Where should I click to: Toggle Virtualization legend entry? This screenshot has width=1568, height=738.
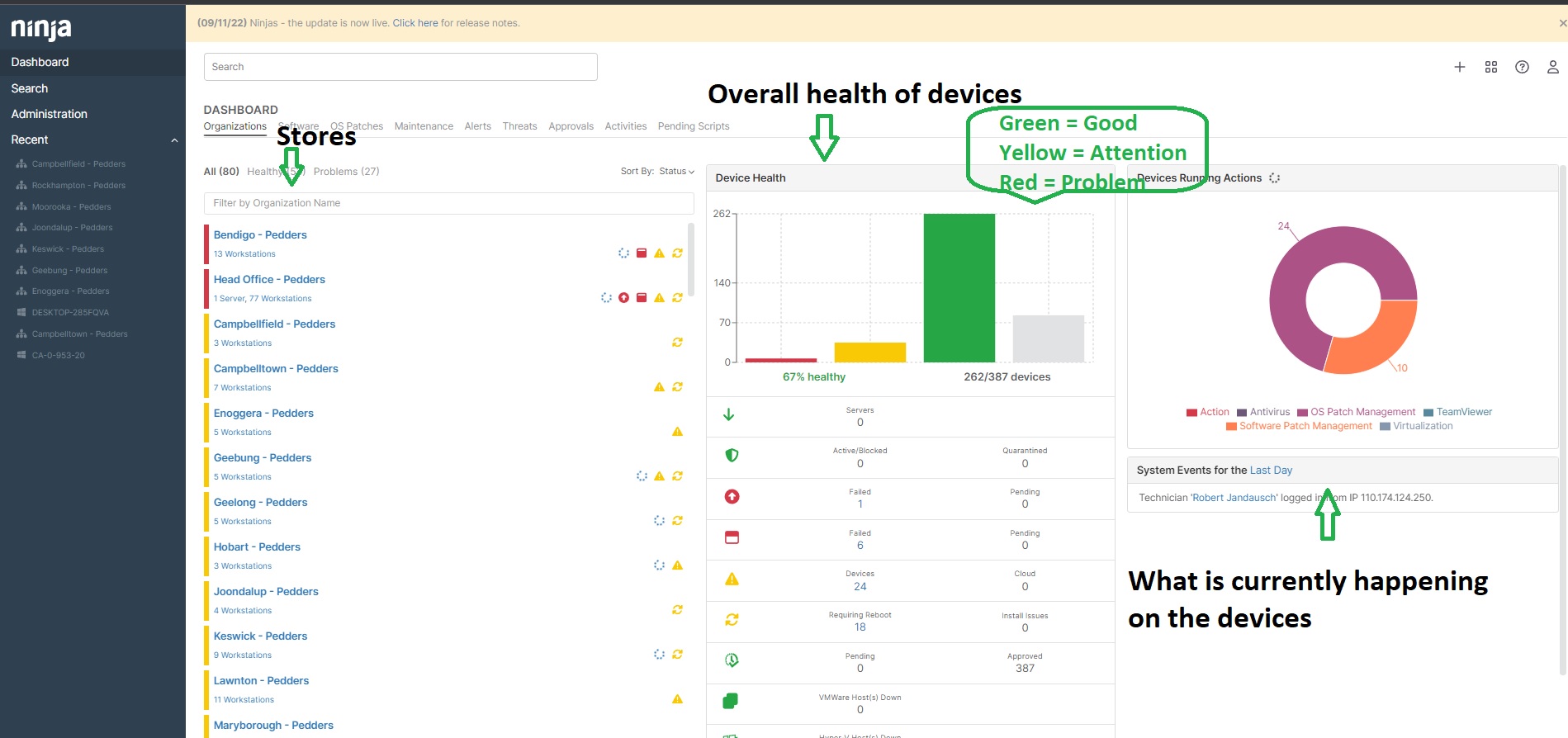pyautogui.click(x=1416, y=426)
